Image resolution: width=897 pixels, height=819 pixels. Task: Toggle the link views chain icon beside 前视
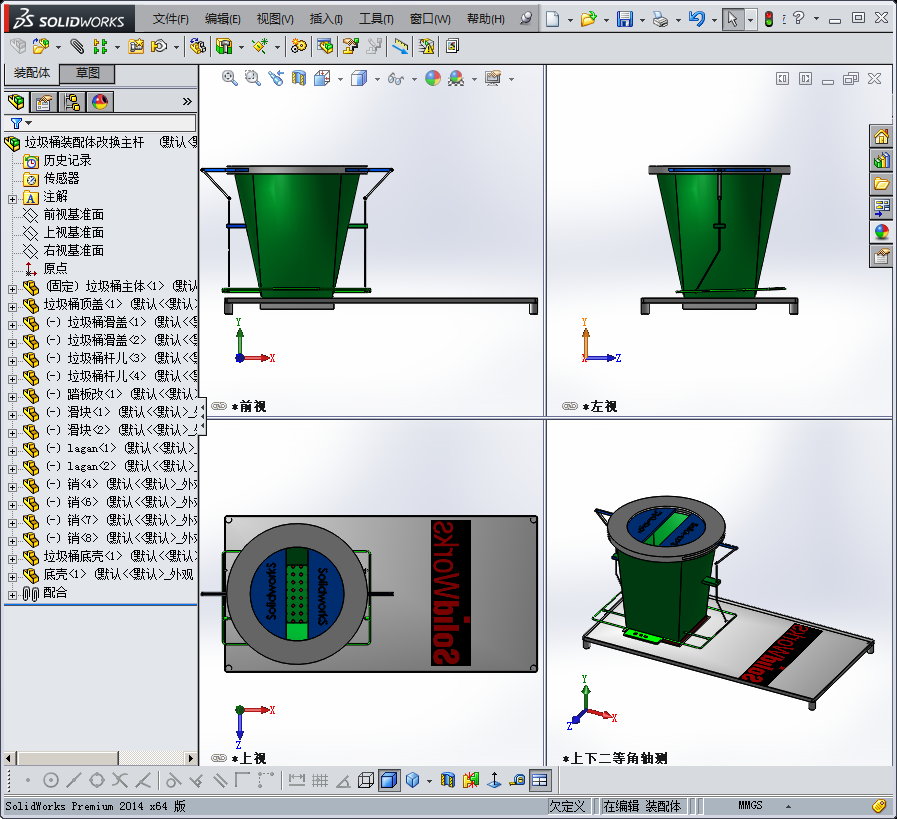pyautogui.click(x=219, y=406)
